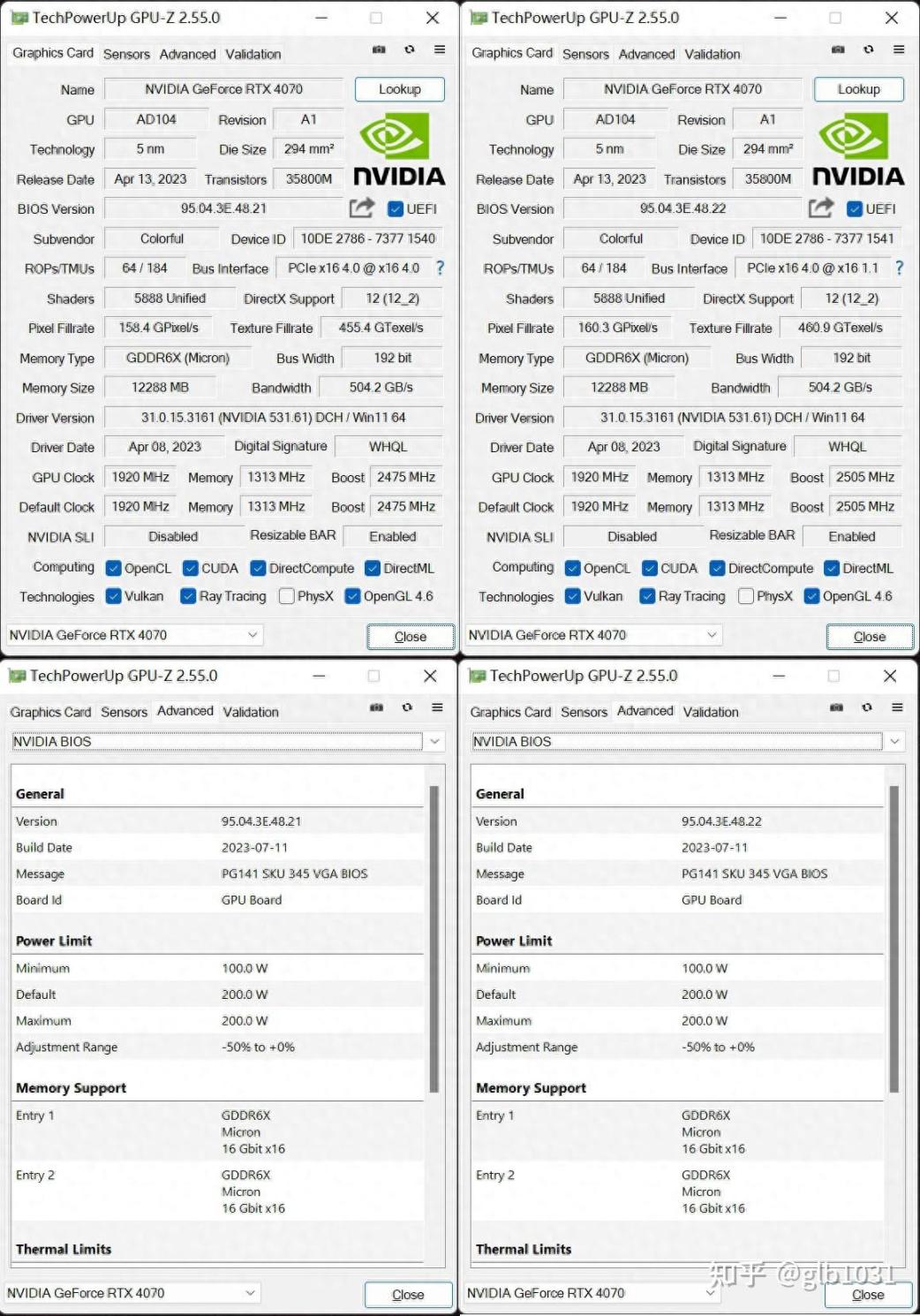Click Boost 2505 MHz GPU Clock field

tap(865, 477)
